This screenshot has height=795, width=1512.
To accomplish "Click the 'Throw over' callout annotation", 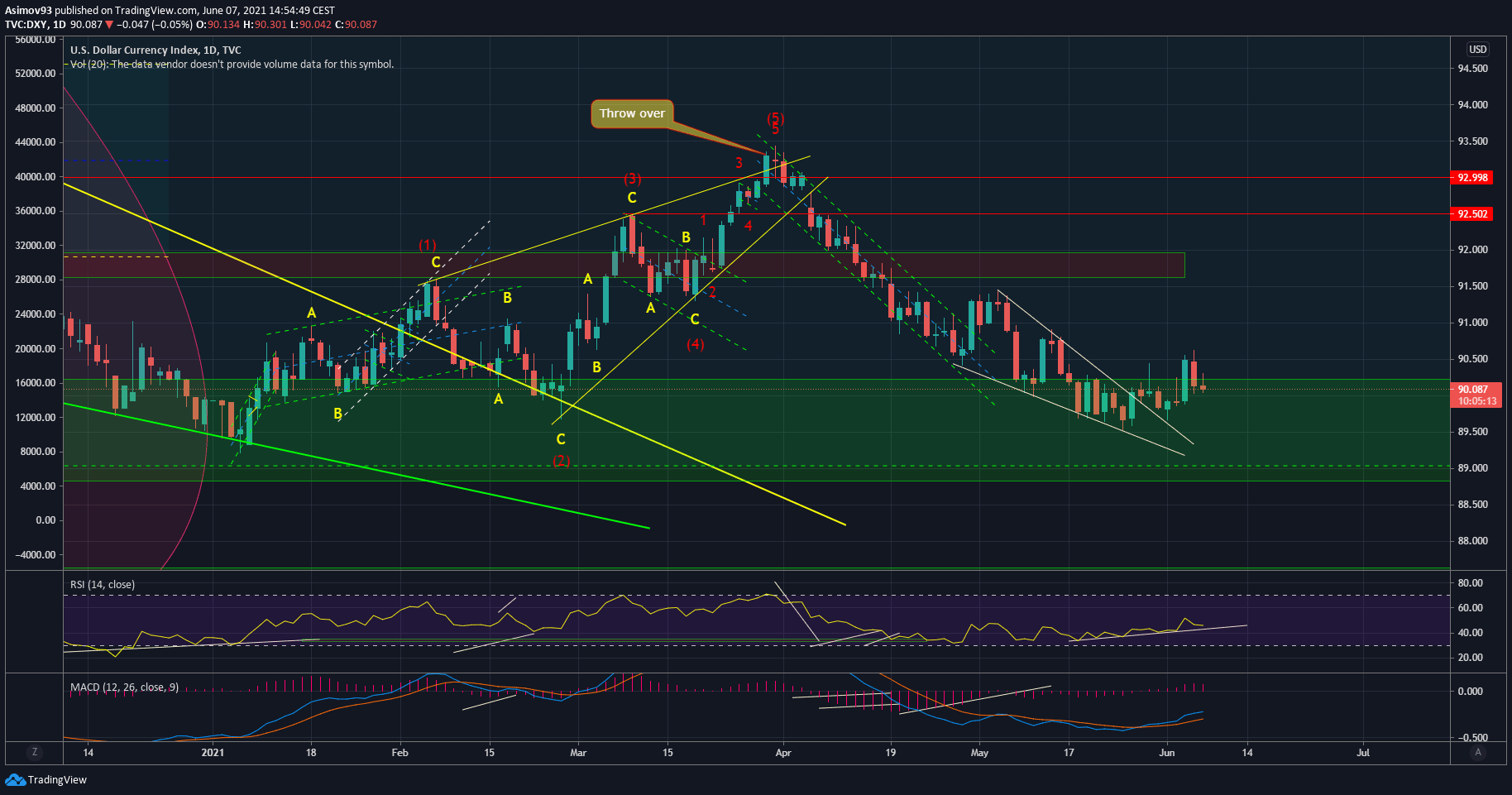I will [x=632, y=113].
